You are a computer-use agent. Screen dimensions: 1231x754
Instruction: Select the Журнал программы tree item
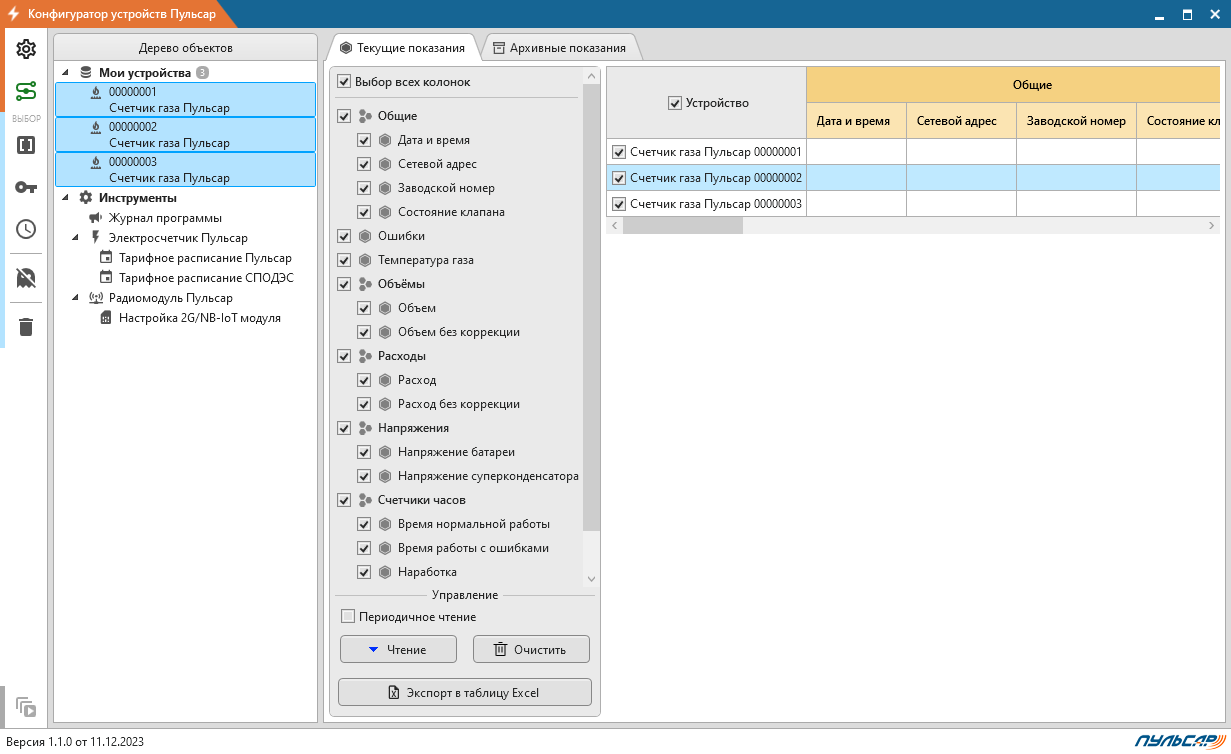click(x=165, y=217)
